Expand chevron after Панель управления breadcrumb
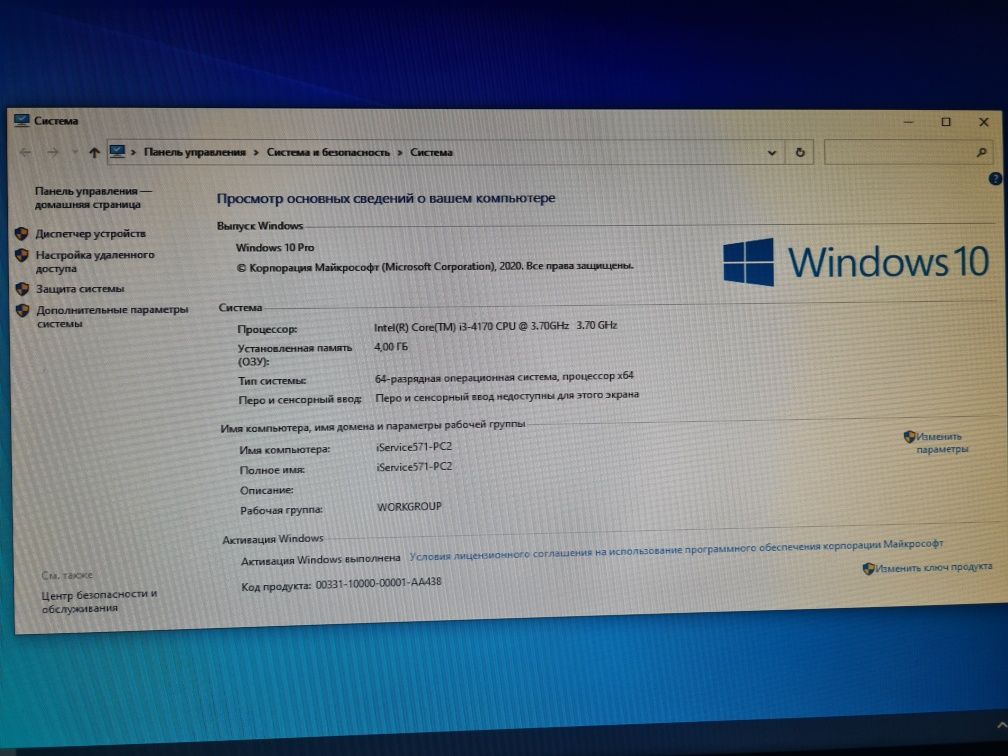 tap(256, 152)
